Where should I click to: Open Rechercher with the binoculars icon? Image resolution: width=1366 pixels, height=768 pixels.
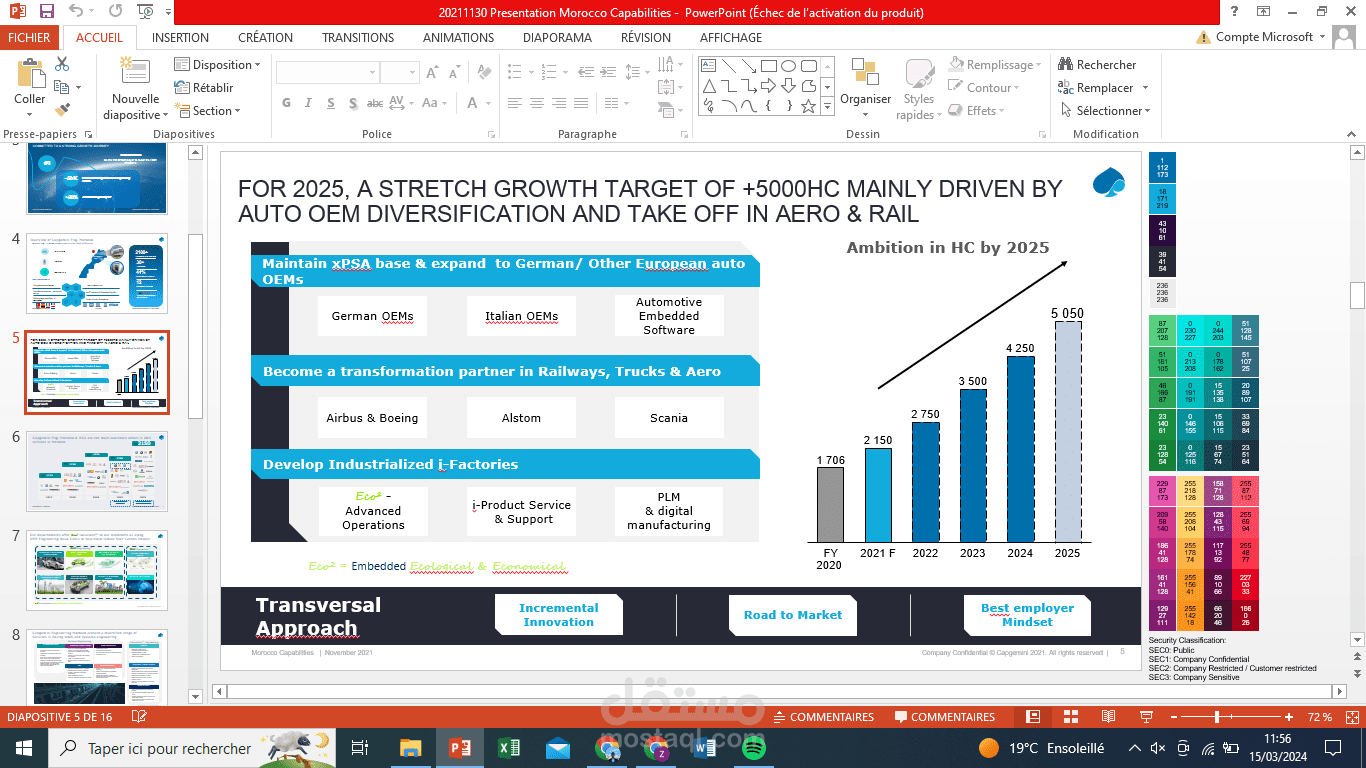(1066, 65)
